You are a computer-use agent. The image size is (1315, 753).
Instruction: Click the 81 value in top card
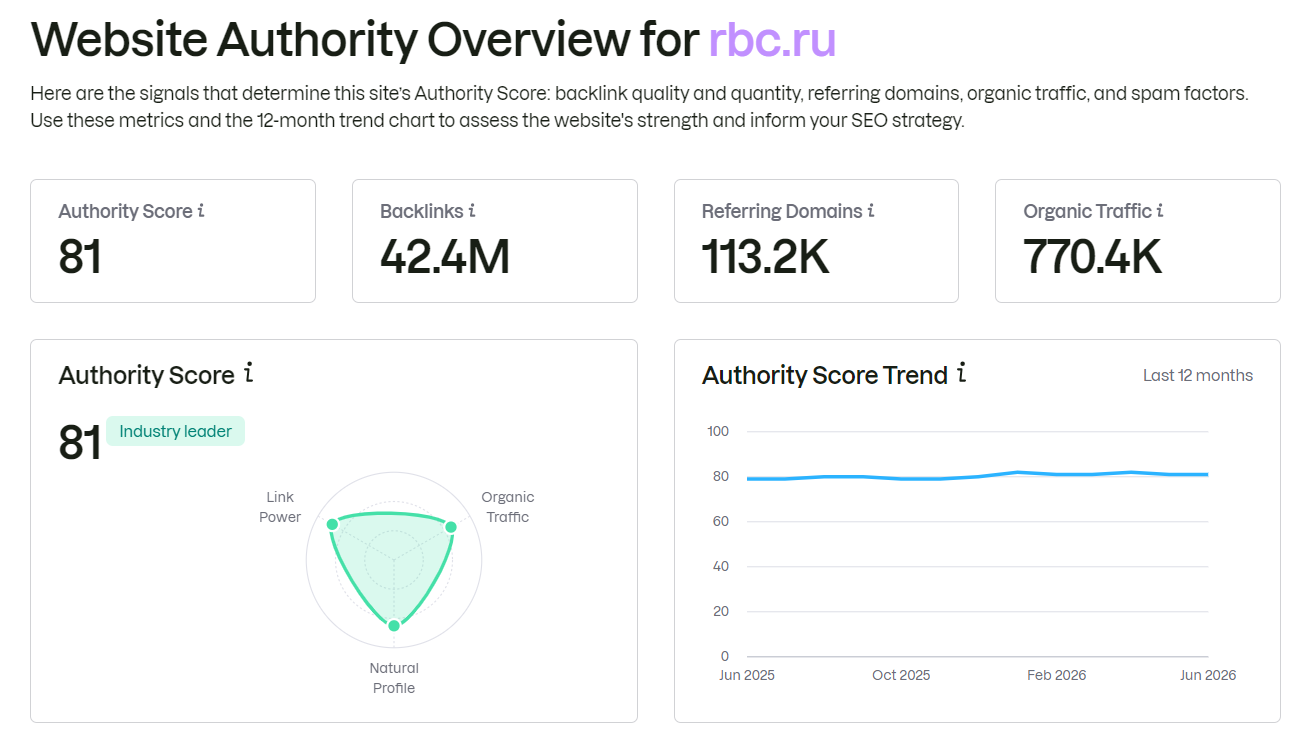point(80,257)
